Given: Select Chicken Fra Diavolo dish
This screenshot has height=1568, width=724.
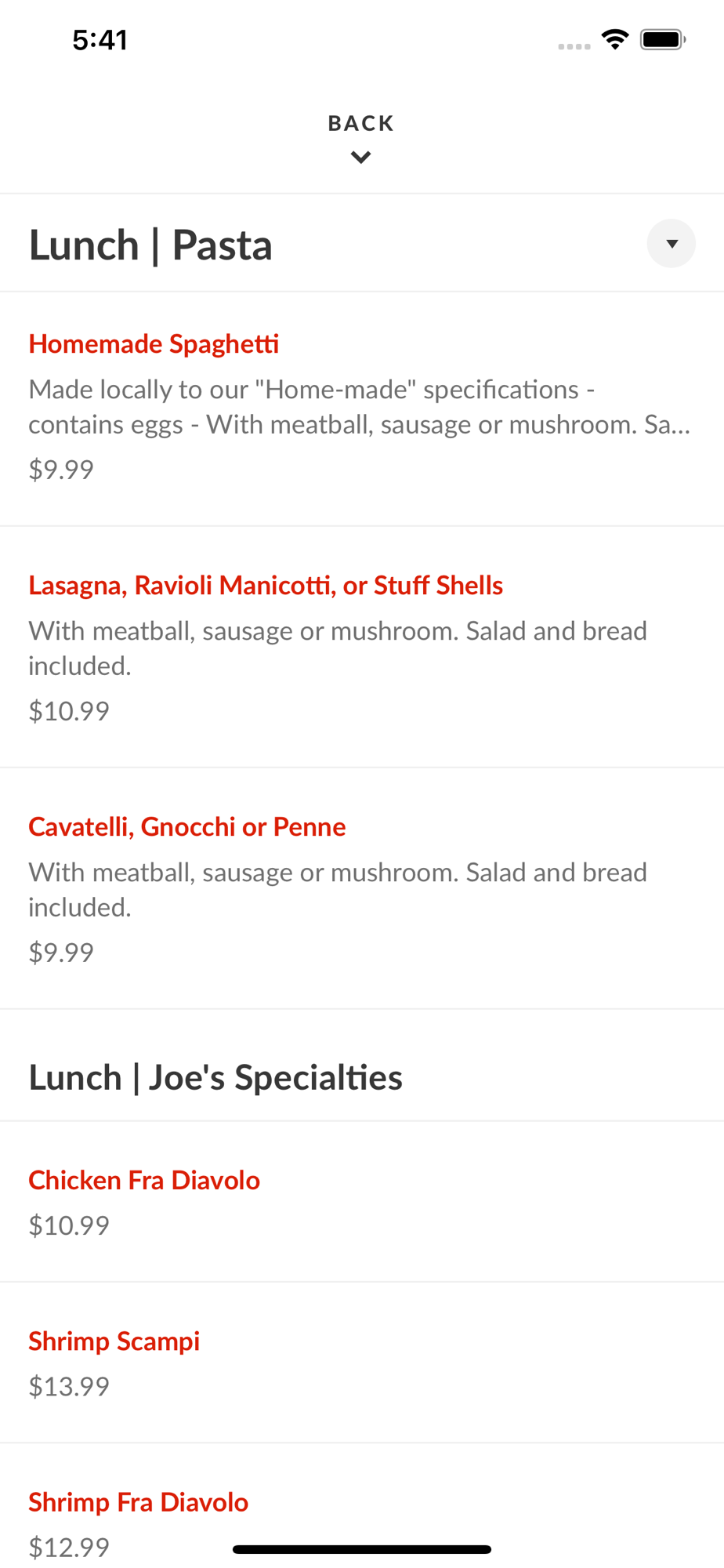Looking at the screenshot, I should click(x=144, y=1181).
